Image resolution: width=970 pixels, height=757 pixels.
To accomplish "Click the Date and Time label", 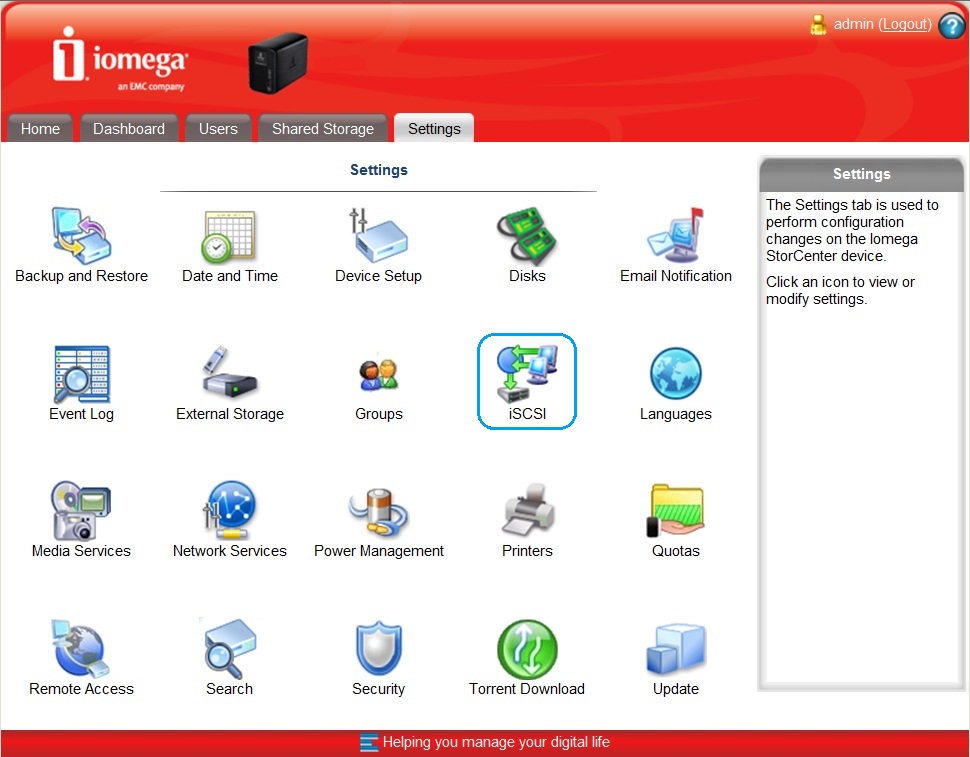I will [x=230, y=276].
